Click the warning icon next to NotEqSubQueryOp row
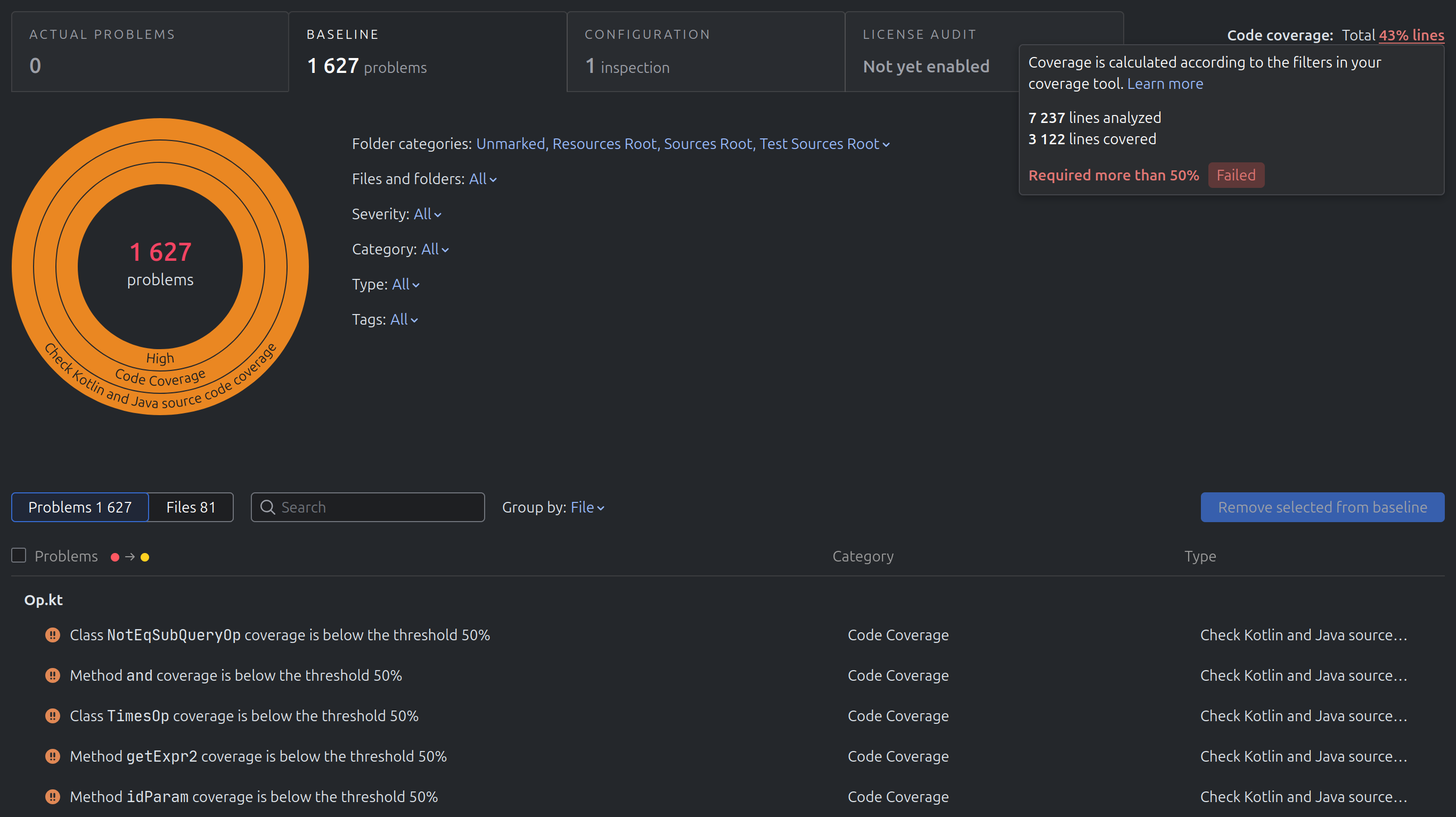The width and height of the screenshot is (1456, 817). [x=53, y=635]
